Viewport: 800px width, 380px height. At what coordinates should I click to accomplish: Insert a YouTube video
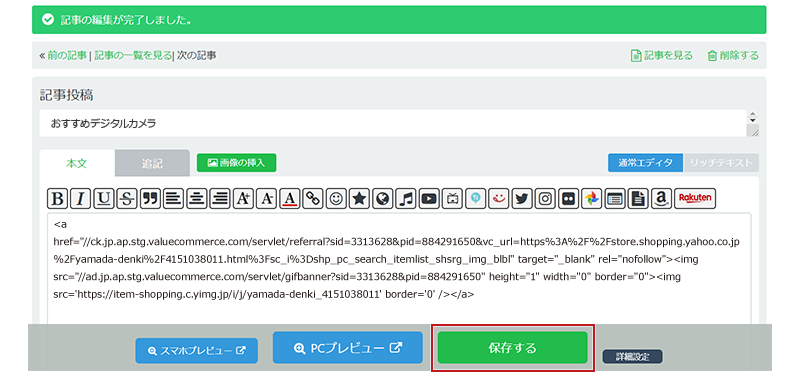[x=429, y=199]
